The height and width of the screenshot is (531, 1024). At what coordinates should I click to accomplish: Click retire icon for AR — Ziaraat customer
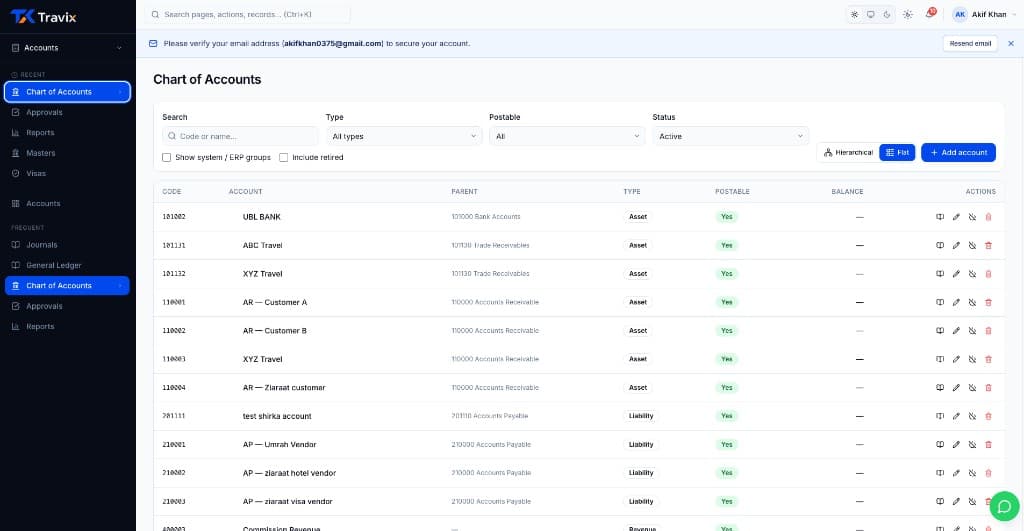pyautogui.click(x=972, y=388)
